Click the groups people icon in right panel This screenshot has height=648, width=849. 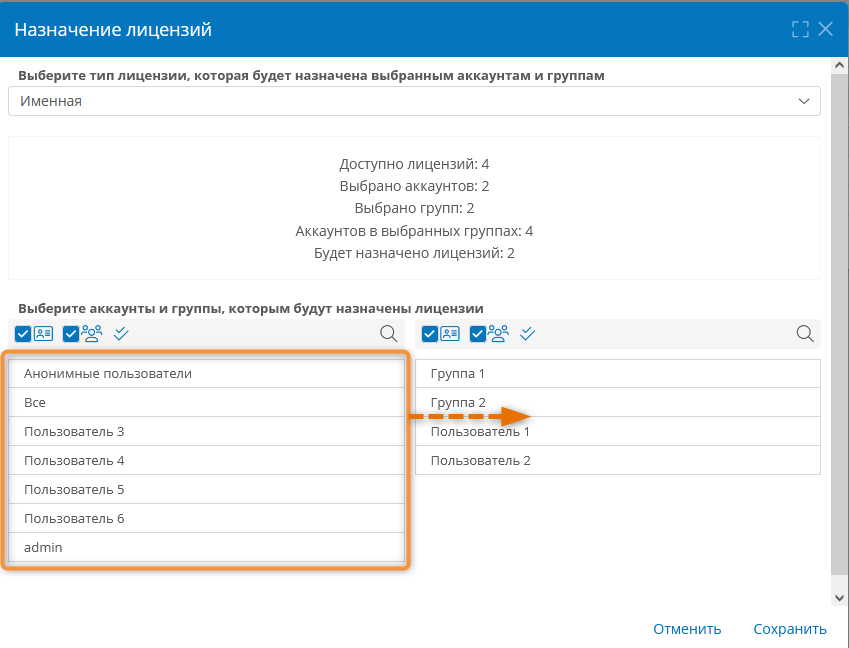point(498,333)
